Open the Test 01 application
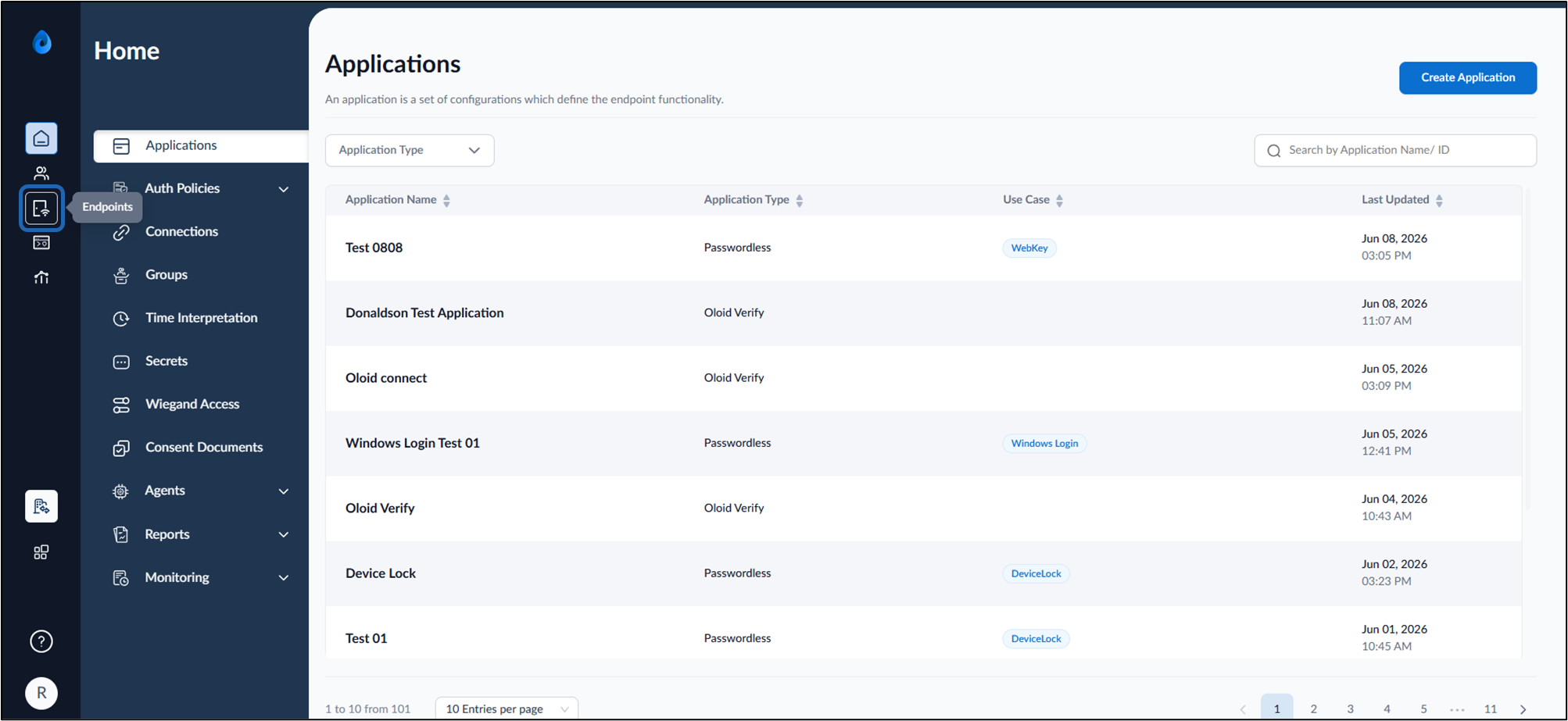 pyautogui.click(x=366, y=638)
